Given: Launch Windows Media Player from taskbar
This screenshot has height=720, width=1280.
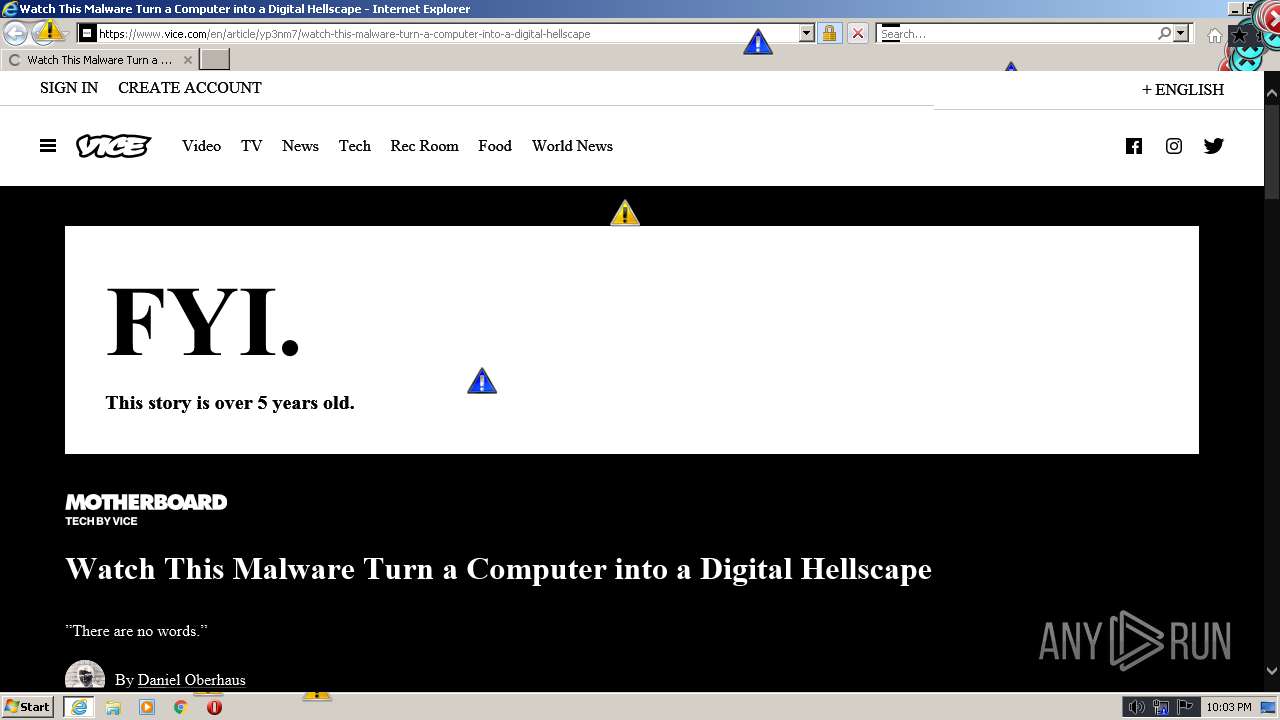Looking at the screenshot, I should click(x=147, y=707).
